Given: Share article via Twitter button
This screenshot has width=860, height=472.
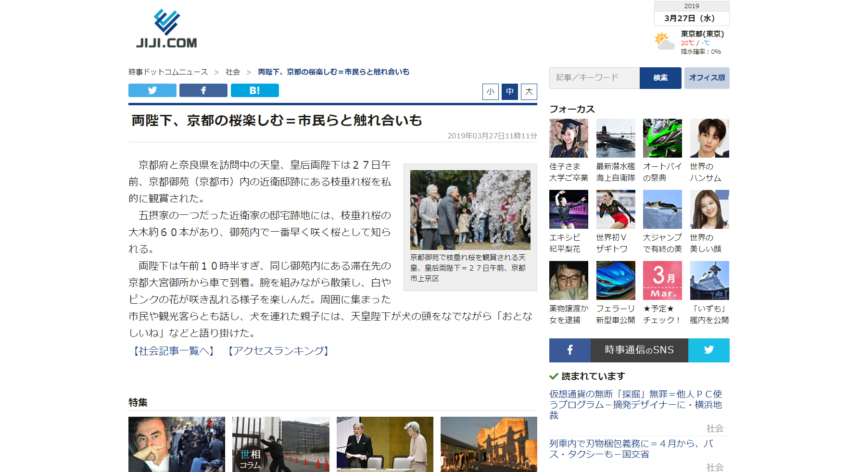Looking at the screenshot, I should (152, 90).
